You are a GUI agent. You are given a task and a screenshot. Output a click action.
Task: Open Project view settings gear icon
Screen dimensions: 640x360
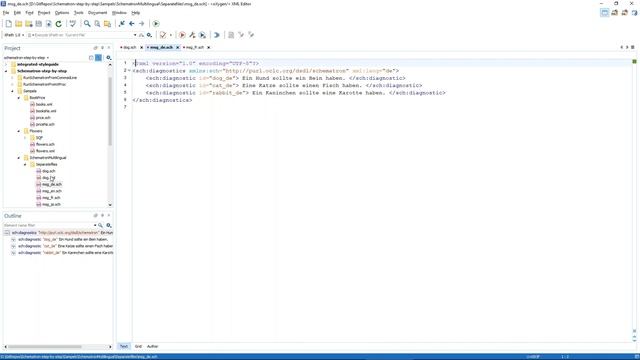pyautogui.click(x=109, y=58)
